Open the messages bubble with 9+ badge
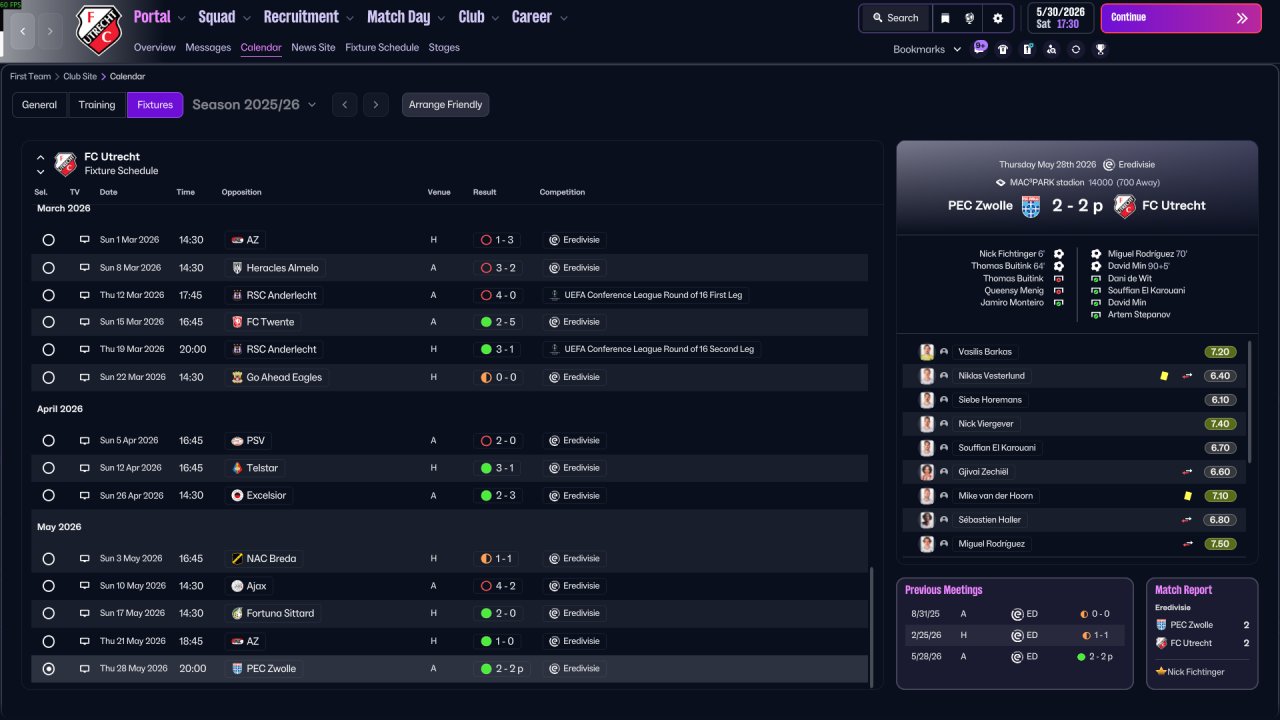The image size is (1280, 720). point(980,48)
